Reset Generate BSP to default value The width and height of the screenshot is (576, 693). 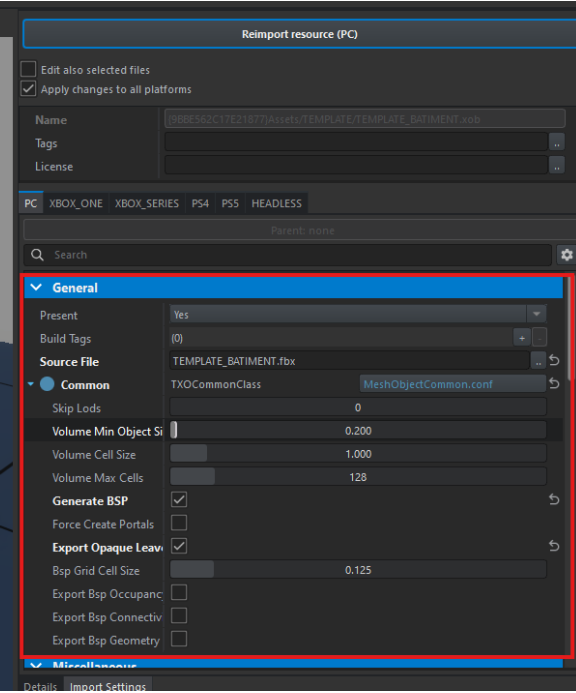[x=554, y=499]
